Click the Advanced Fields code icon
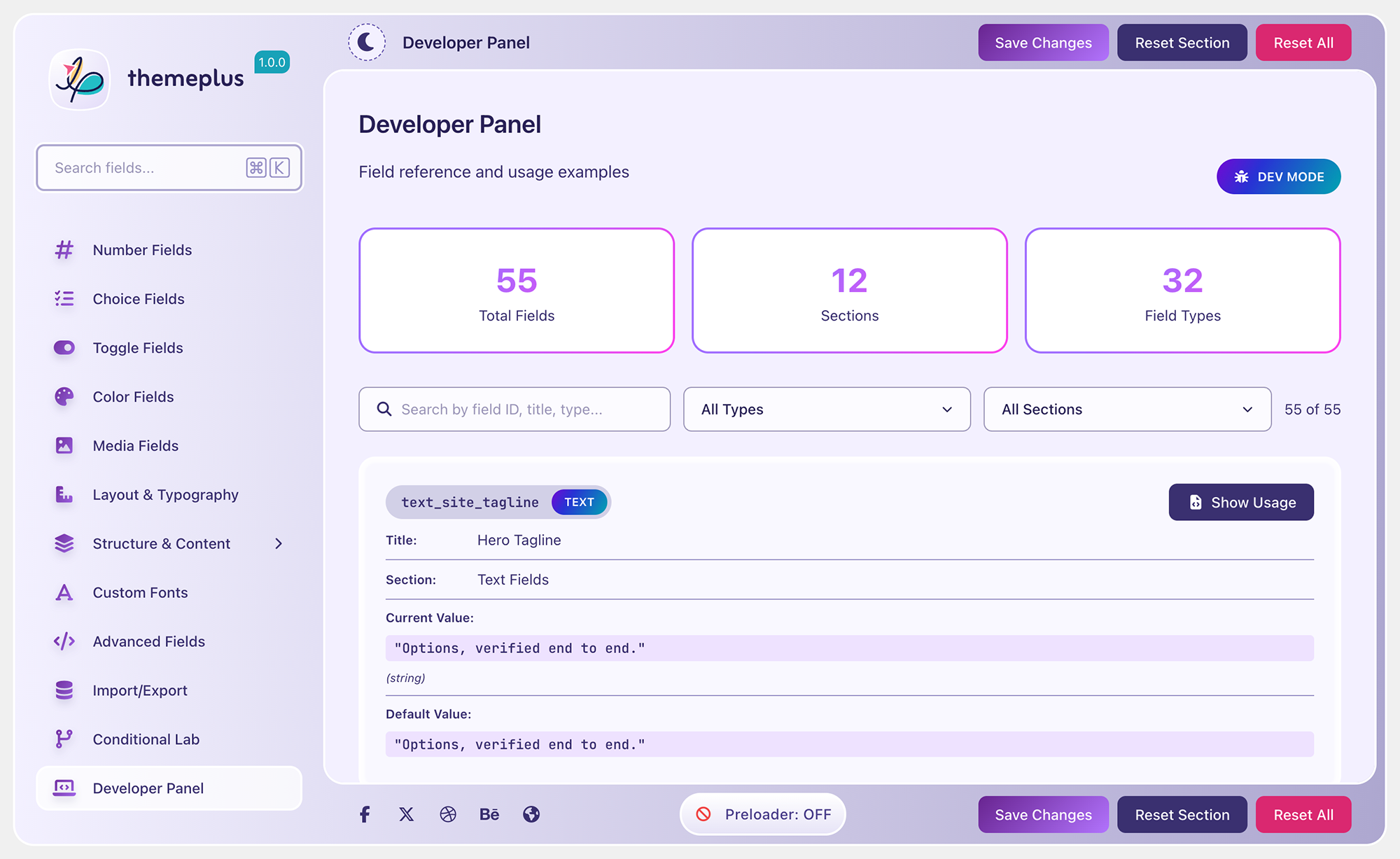This screenshot has width=1400, height=859. [64, 641]
